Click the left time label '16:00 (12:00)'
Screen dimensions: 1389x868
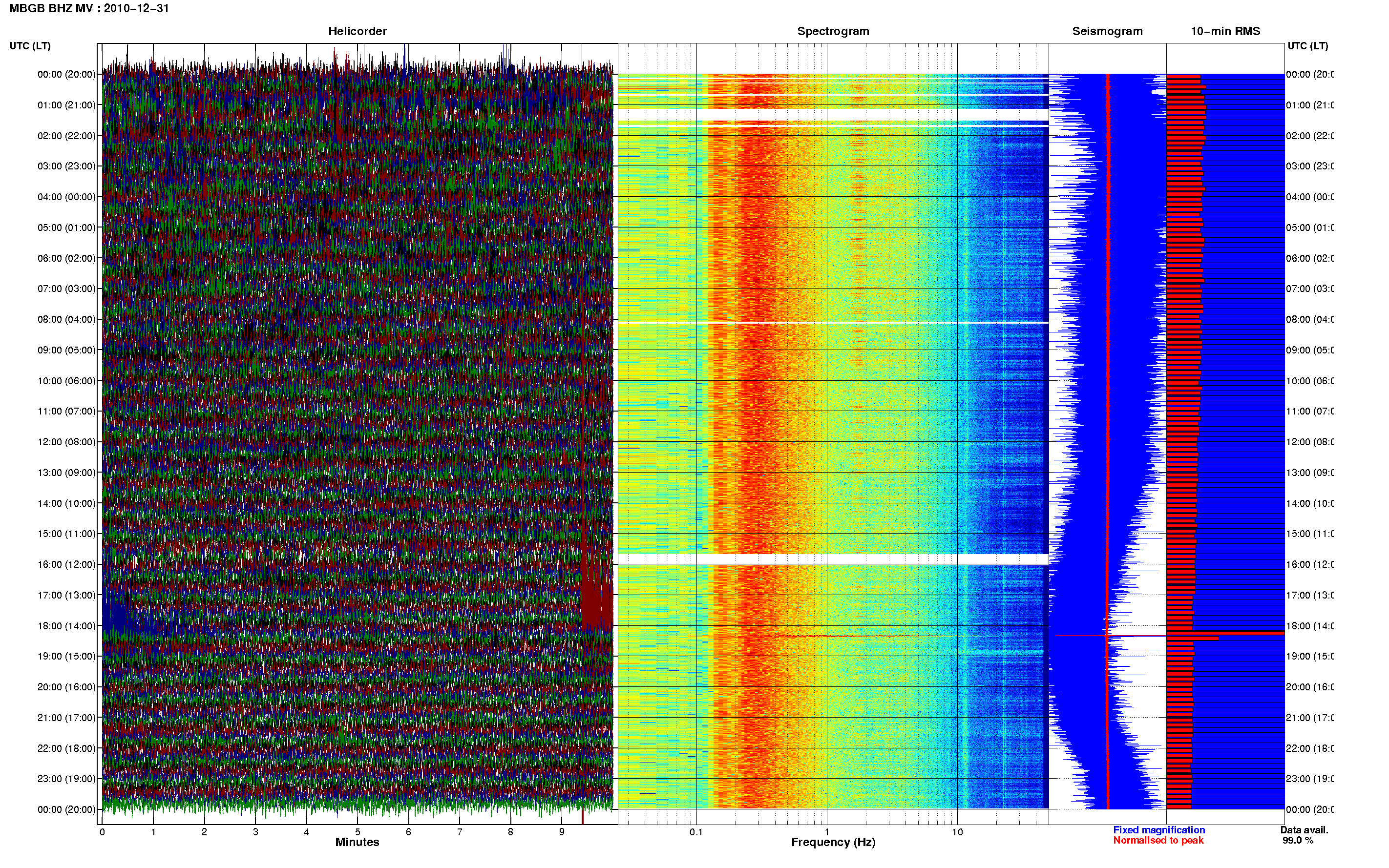point(66,564)
